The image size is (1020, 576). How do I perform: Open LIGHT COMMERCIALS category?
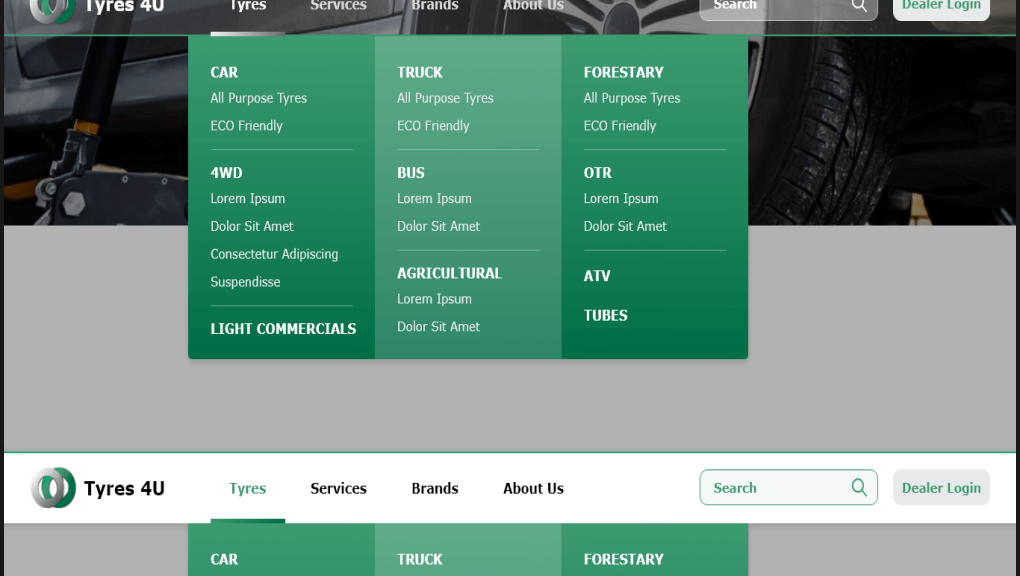pos(283,329)
